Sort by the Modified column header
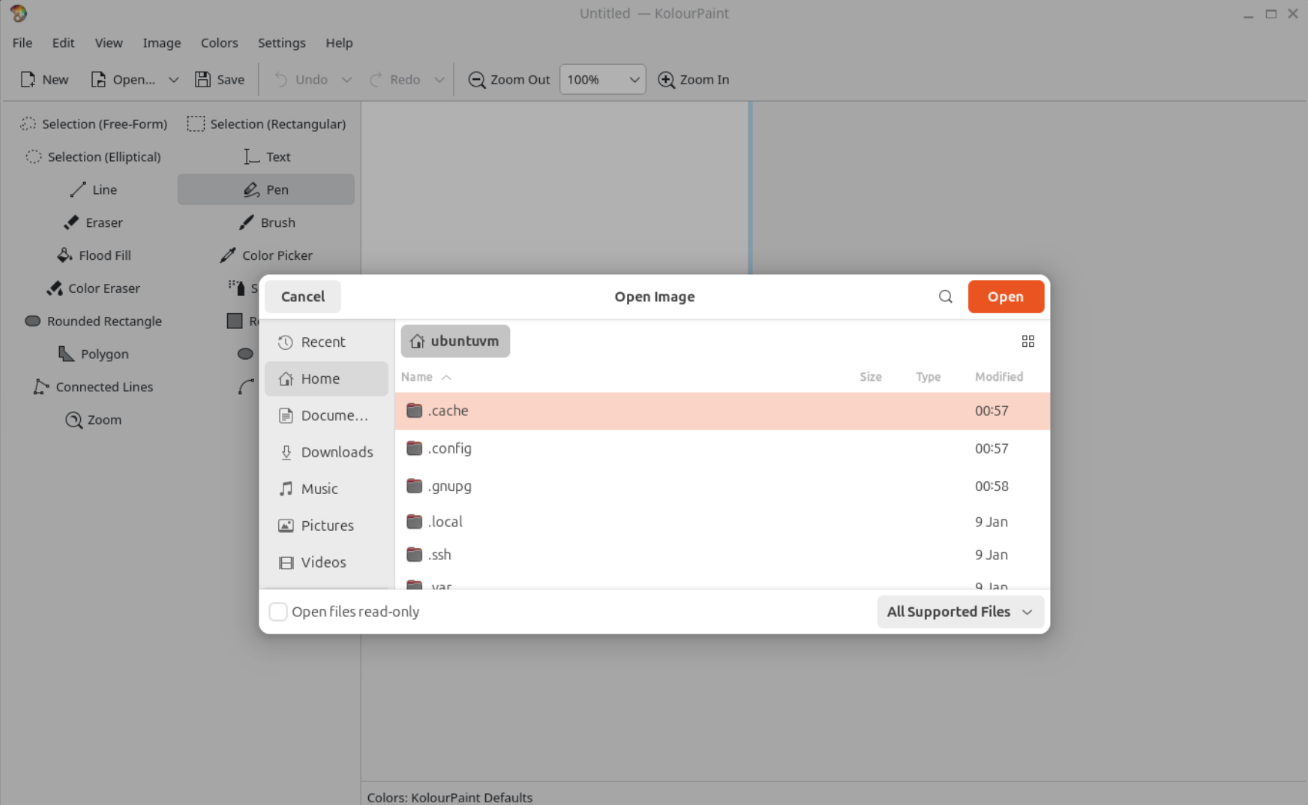 (x=999, y=377)
